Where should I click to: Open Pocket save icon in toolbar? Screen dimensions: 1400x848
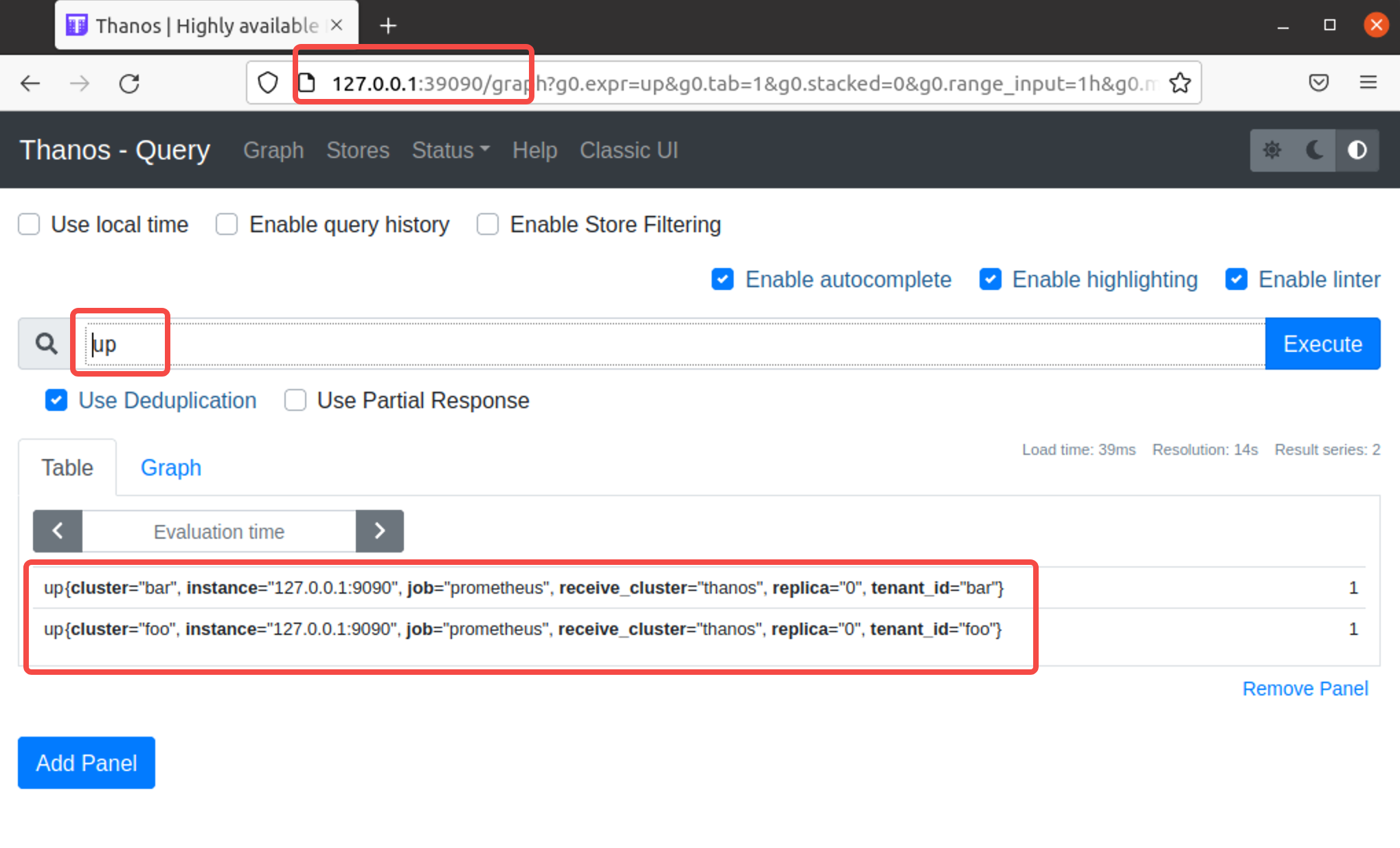click(x=1318, y=83)
